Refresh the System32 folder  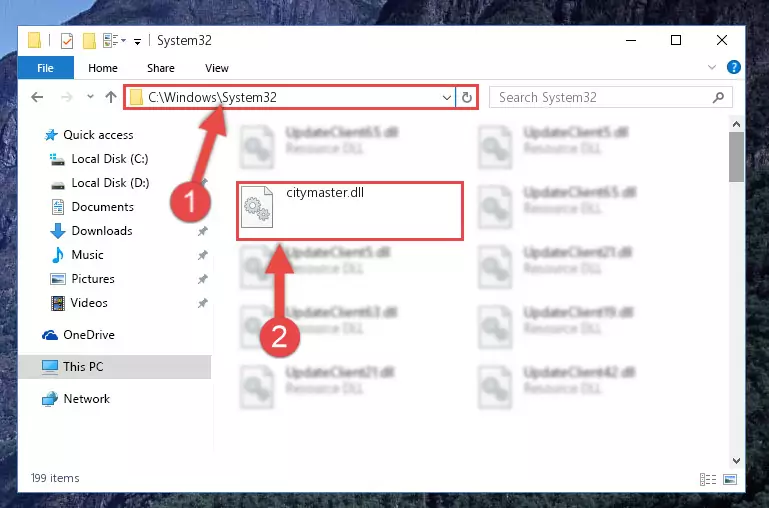[x=466, y=98]
